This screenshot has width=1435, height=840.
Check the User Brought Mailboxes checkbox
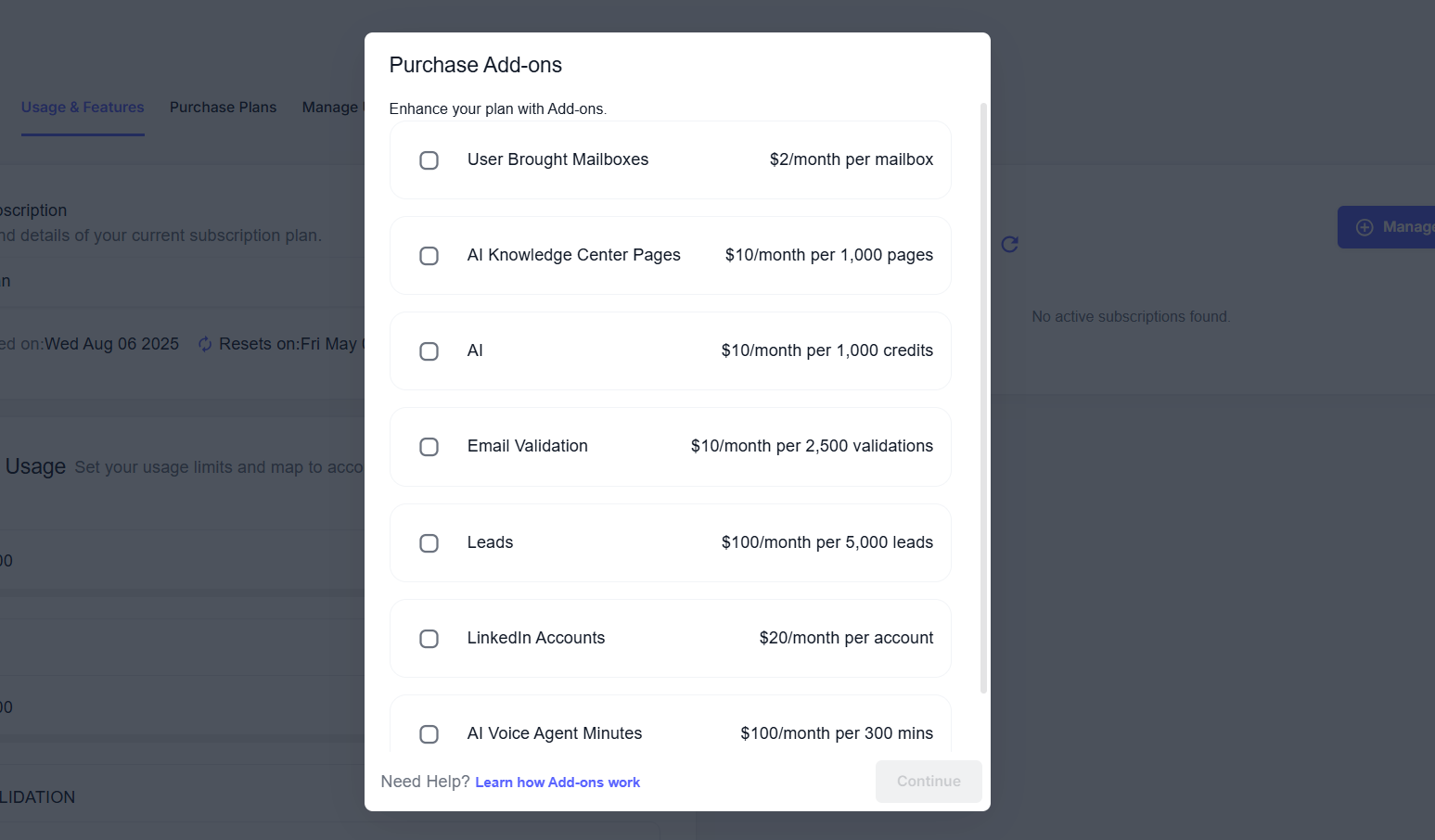click(x=429, y=160)
